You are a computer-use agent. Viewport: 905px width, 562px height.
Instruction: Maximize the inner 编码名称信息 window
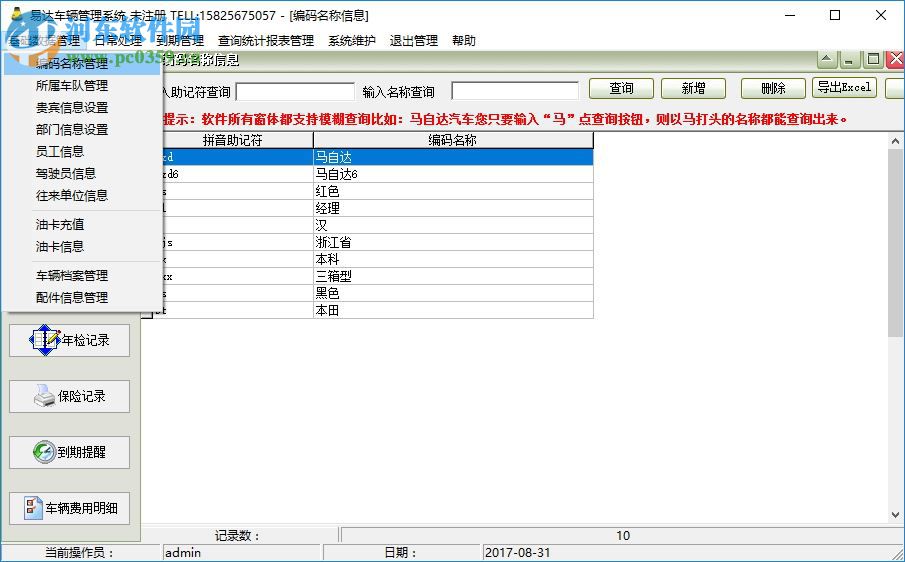pyautogui.click(x=873, y=59)
